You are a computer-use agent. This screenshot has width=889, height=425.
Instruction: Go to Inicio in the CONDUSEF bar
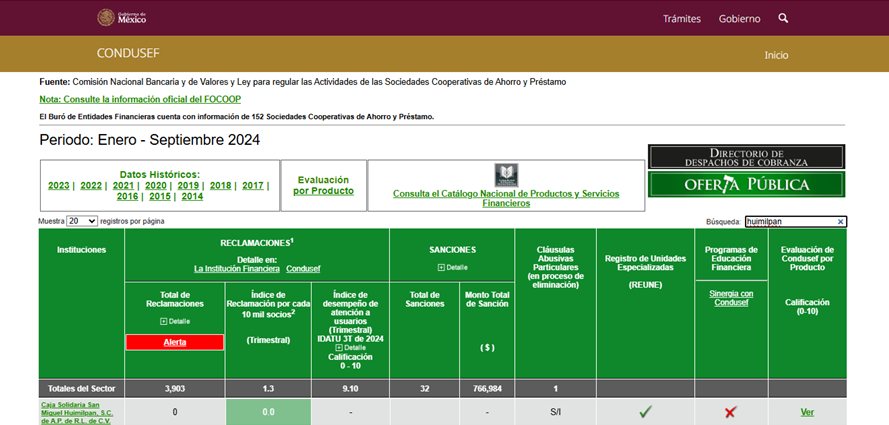776,54
